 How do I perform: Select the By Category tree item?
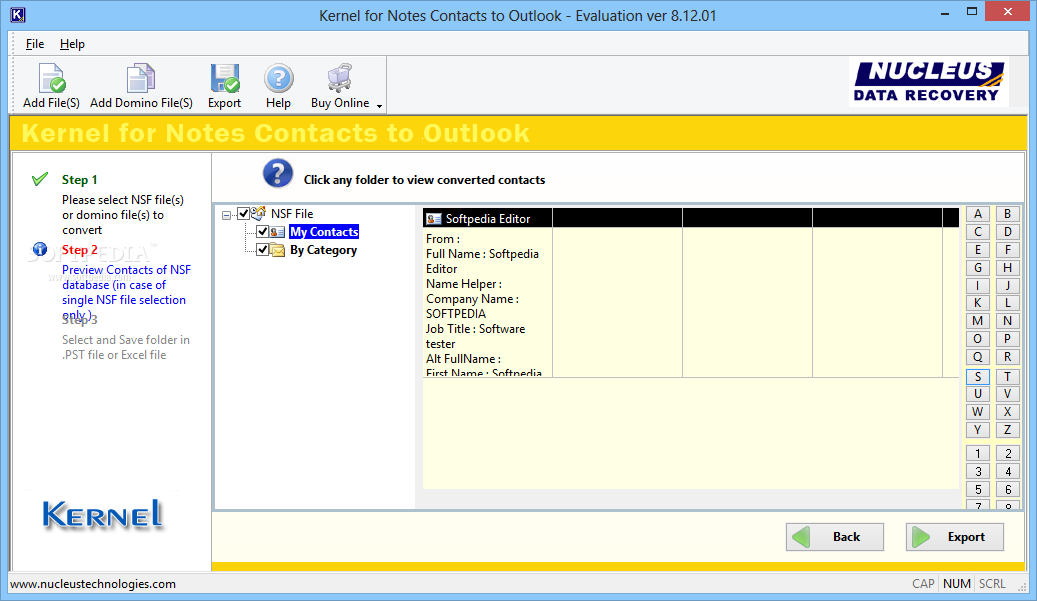(323, 250)
